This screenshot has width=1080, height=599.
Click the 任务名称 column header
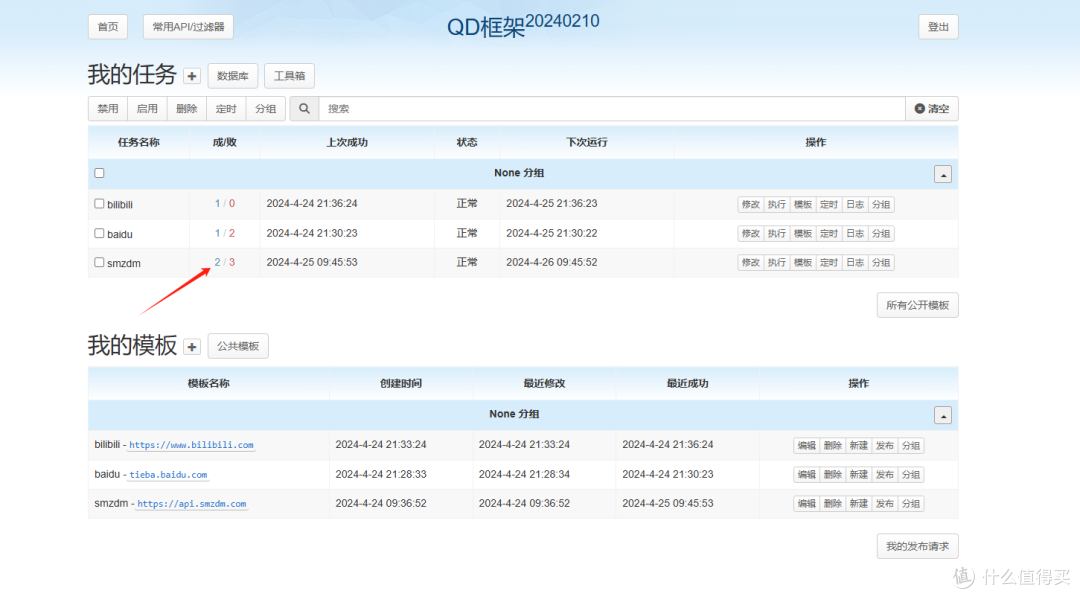(x=138, y=143)
